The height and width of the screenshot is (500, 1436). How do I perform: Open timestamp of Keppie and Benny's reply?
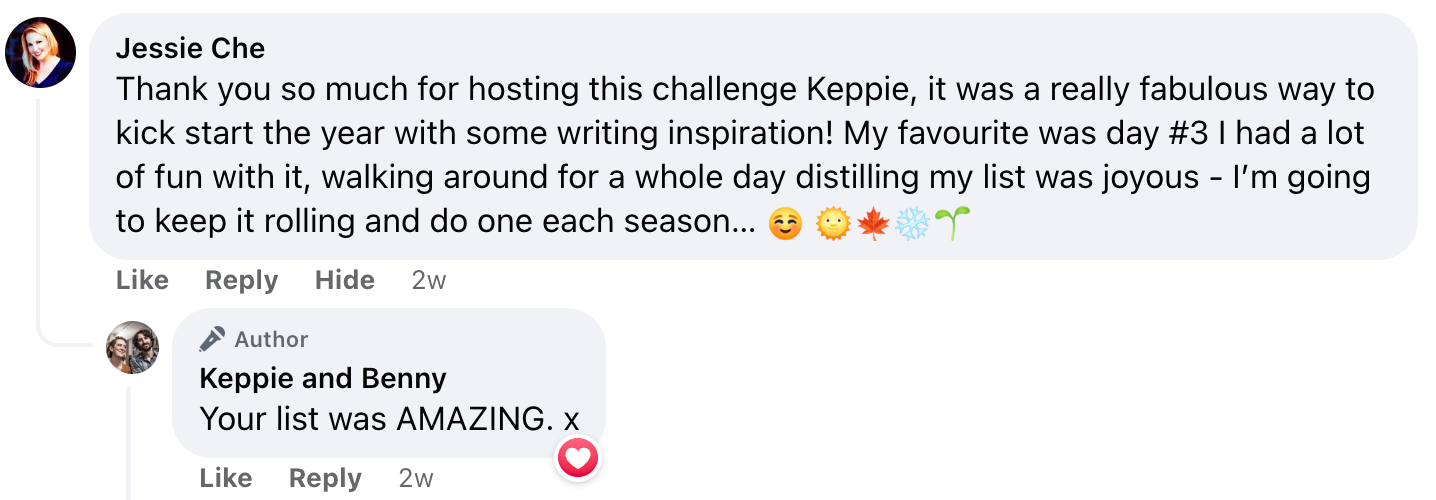click(x=416, y=479)
